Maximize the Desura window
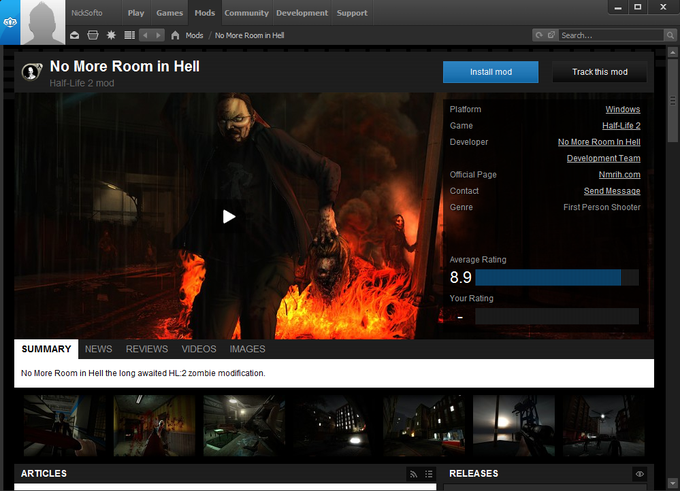The height and width of the screenshot is (491, 680). tap(638, 7)
